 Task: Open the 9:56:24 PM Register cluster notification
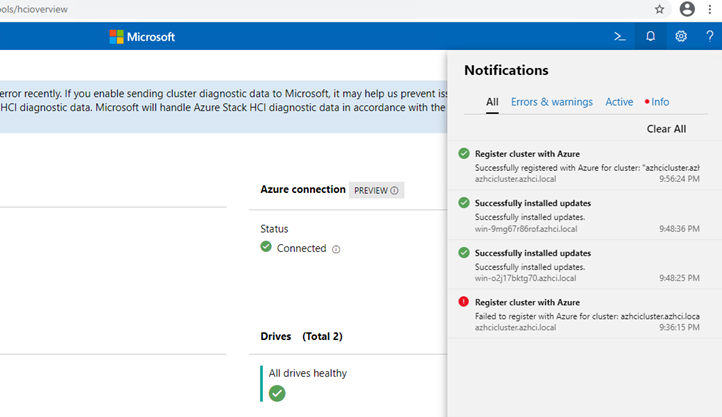point(584,166)
